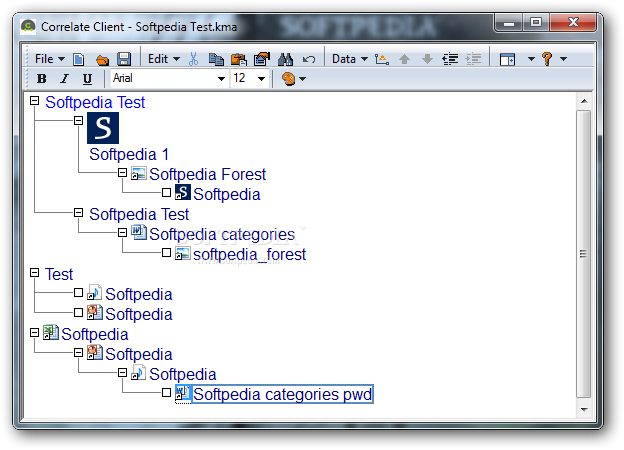Select the 'Softpedia 1' label
624x450 pixels.
coord(129,154)
